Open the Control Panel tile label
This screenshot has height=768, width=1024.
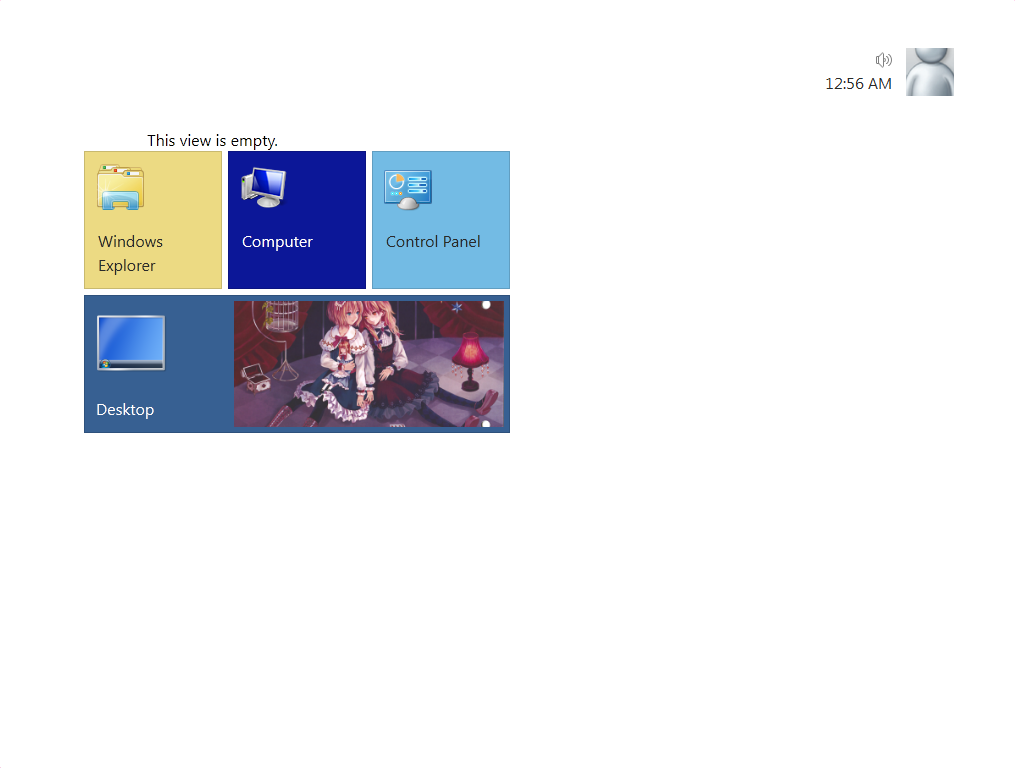coord(433,242)
